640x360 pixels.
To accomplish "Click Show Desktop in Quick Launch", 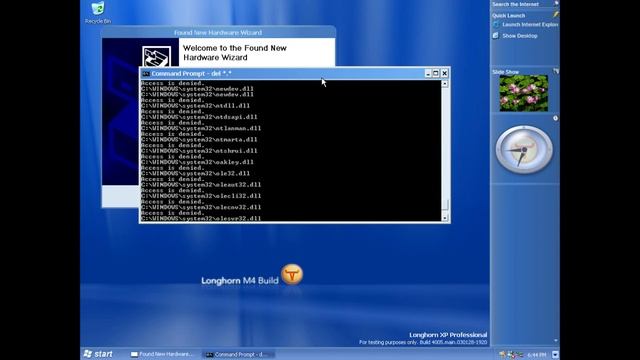I will [x=520, y=36].
